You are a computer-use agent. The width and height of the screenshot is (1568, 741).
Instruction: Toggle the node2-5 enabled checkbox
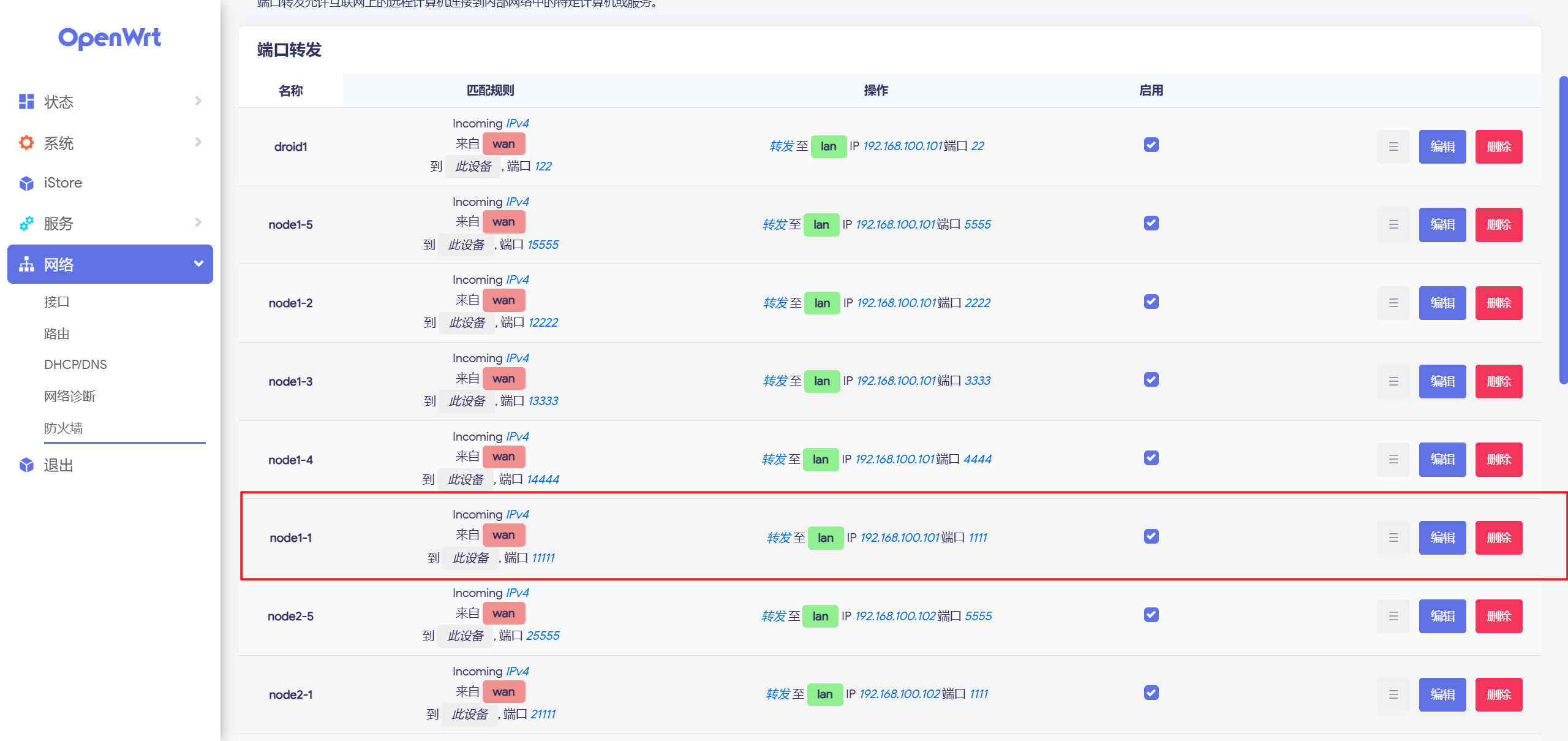pos(1151,615)
